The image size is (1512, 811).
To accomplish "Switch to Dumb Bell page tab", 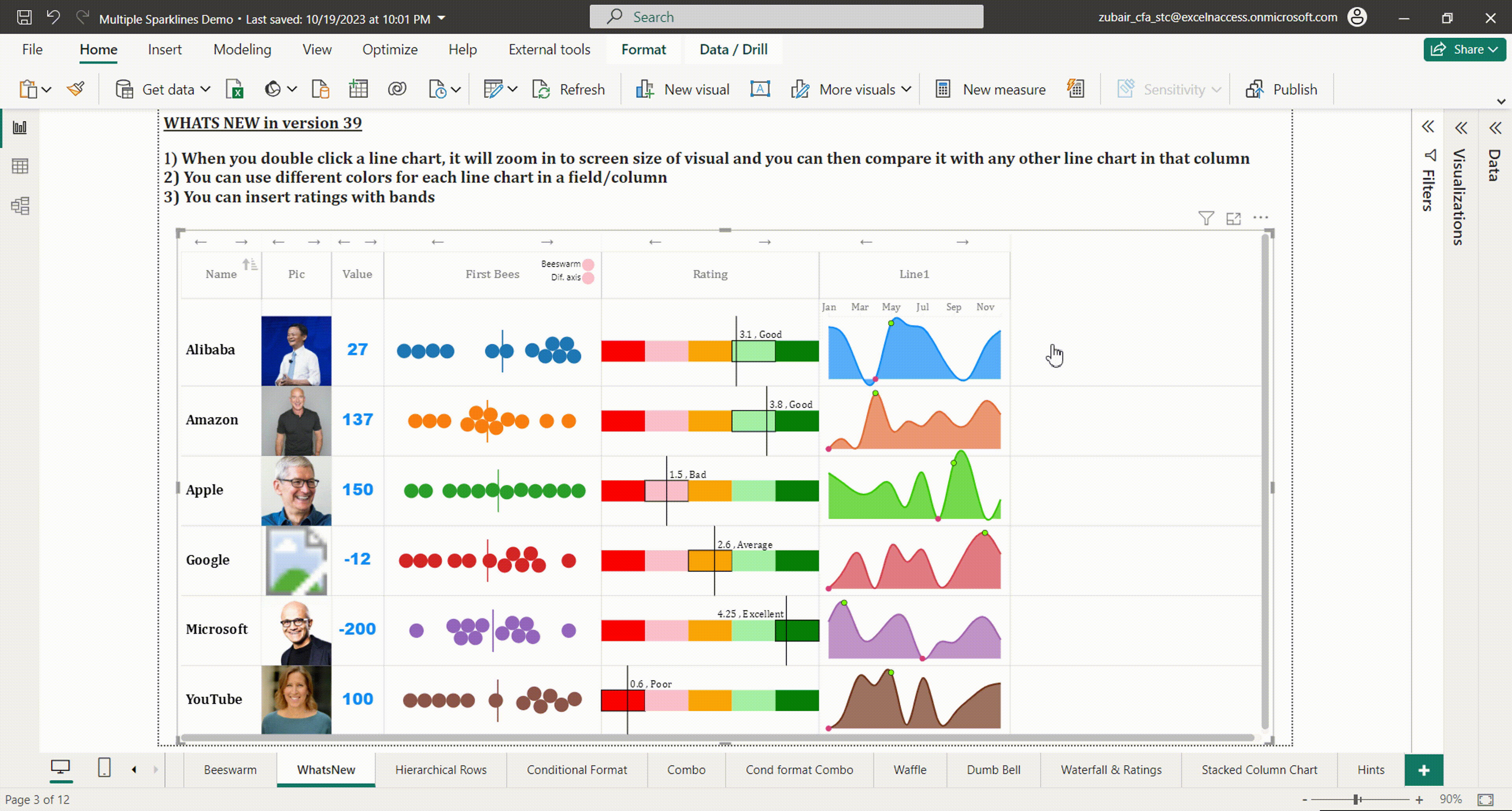I will pyautogui.click(x=993, y=770).
